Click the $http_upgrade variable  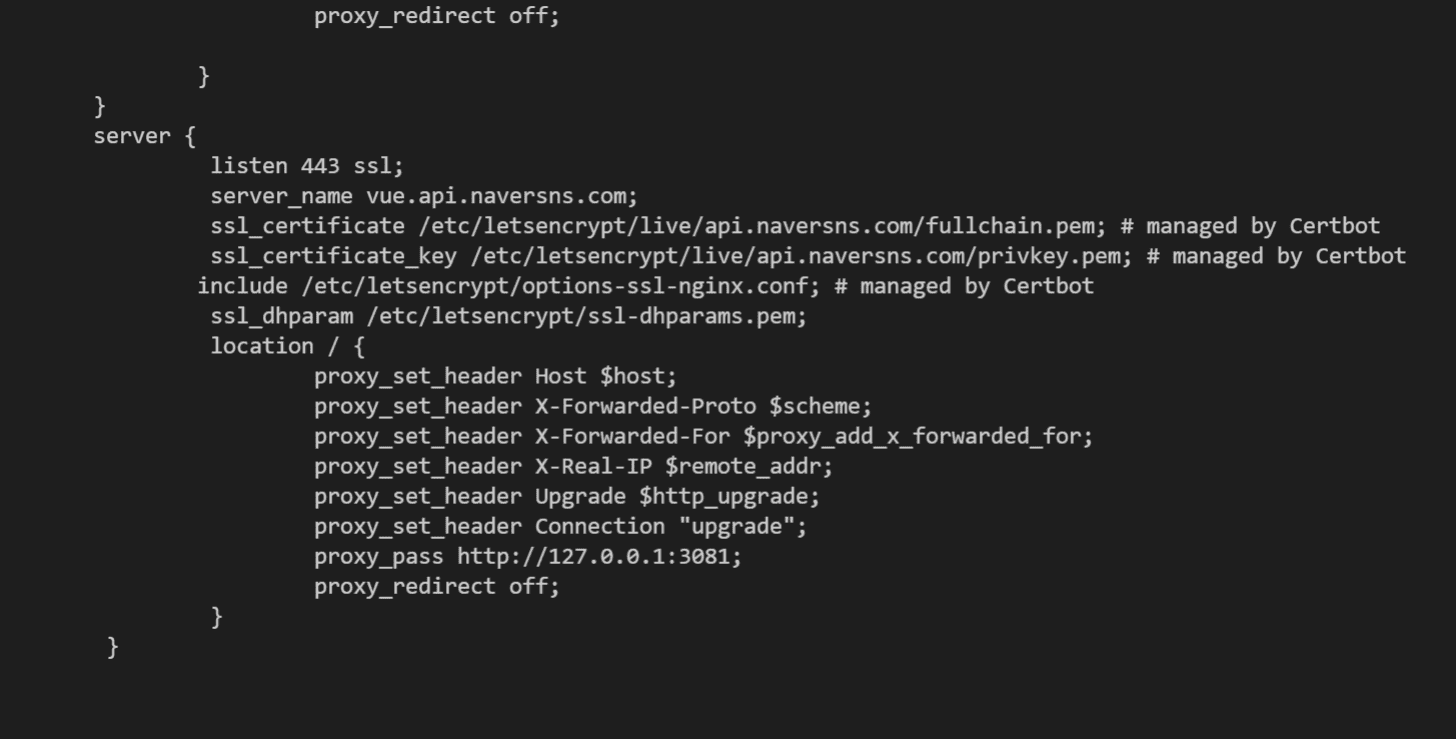(x=729, y=496)
